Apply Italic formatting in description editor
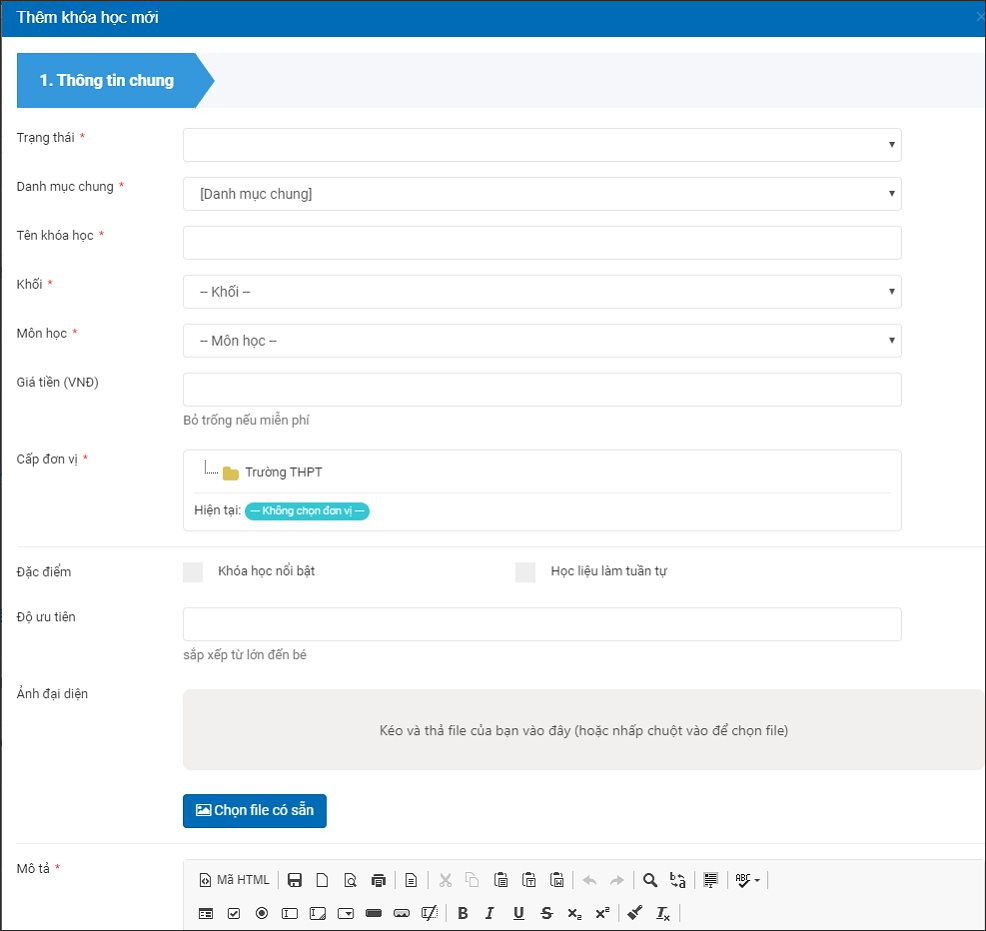This screenshot has height=931, width=986. tap(490, 913)
